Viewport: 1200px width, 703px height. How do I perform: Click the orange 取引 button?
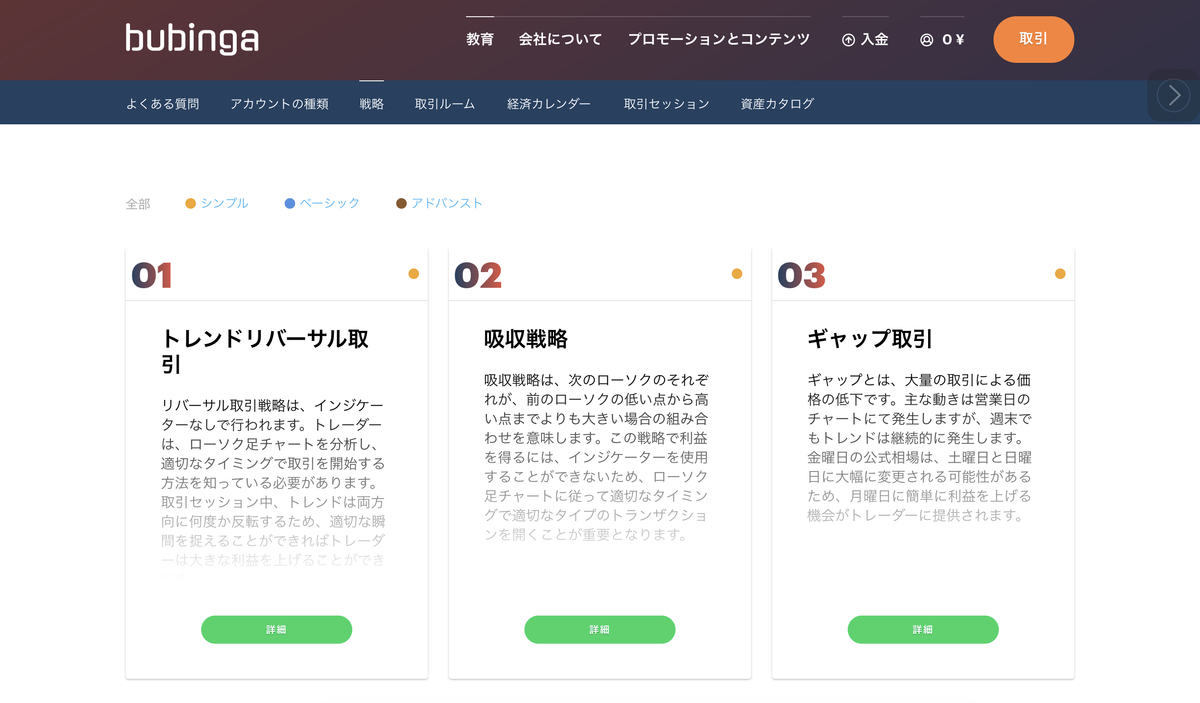(1034, 39)
